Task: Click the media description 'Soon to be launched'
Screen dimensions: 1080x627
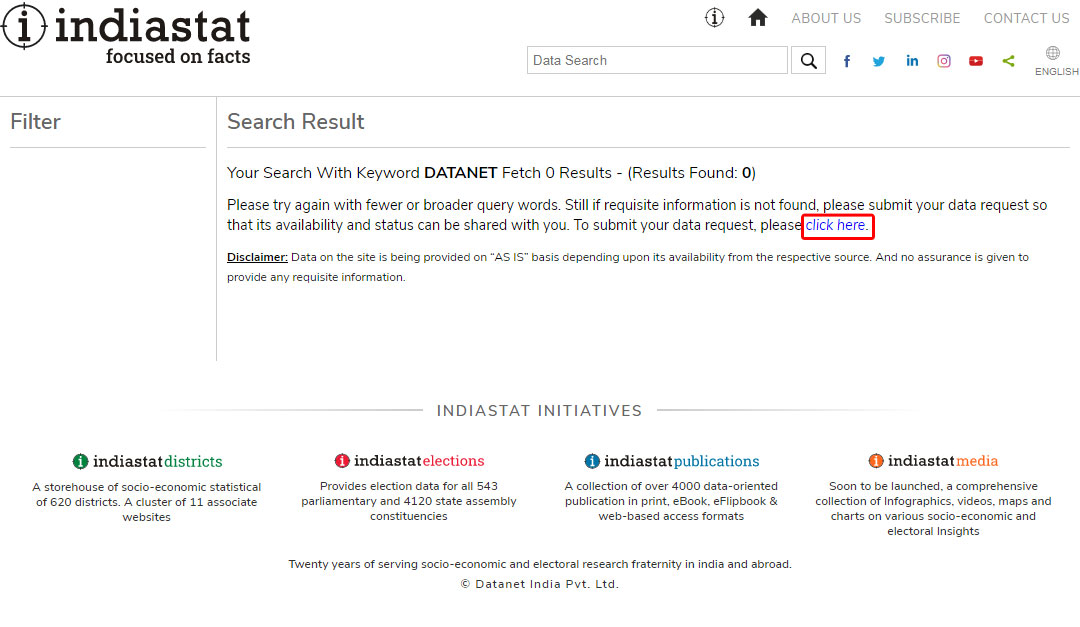Action: click(933, 508)
